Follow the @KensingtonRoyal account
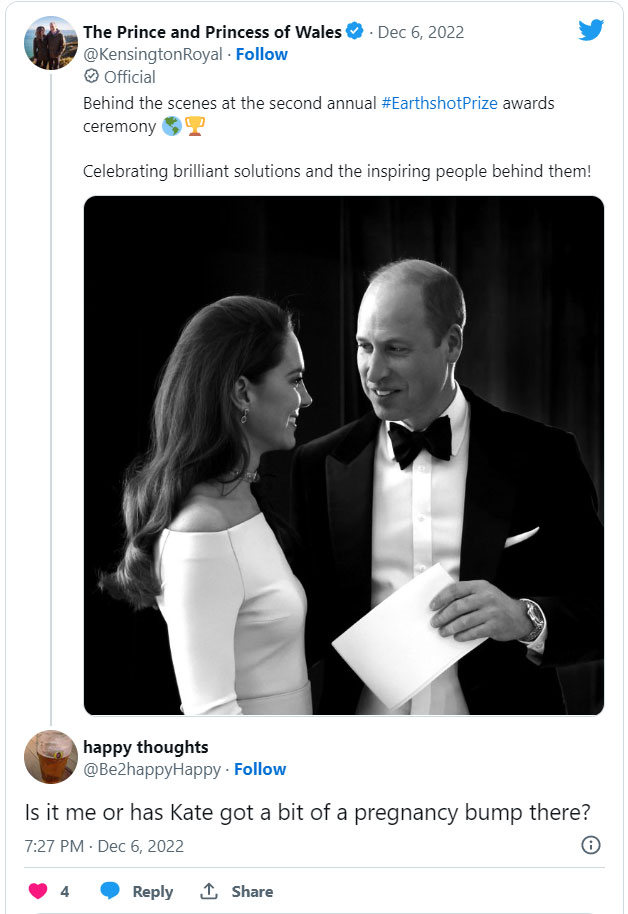 [262, 54]
